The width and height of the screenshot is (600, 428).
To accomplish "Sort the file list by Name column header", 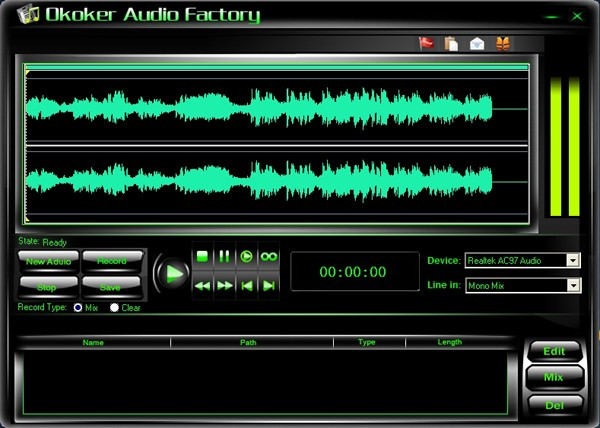I will (93, 342).
